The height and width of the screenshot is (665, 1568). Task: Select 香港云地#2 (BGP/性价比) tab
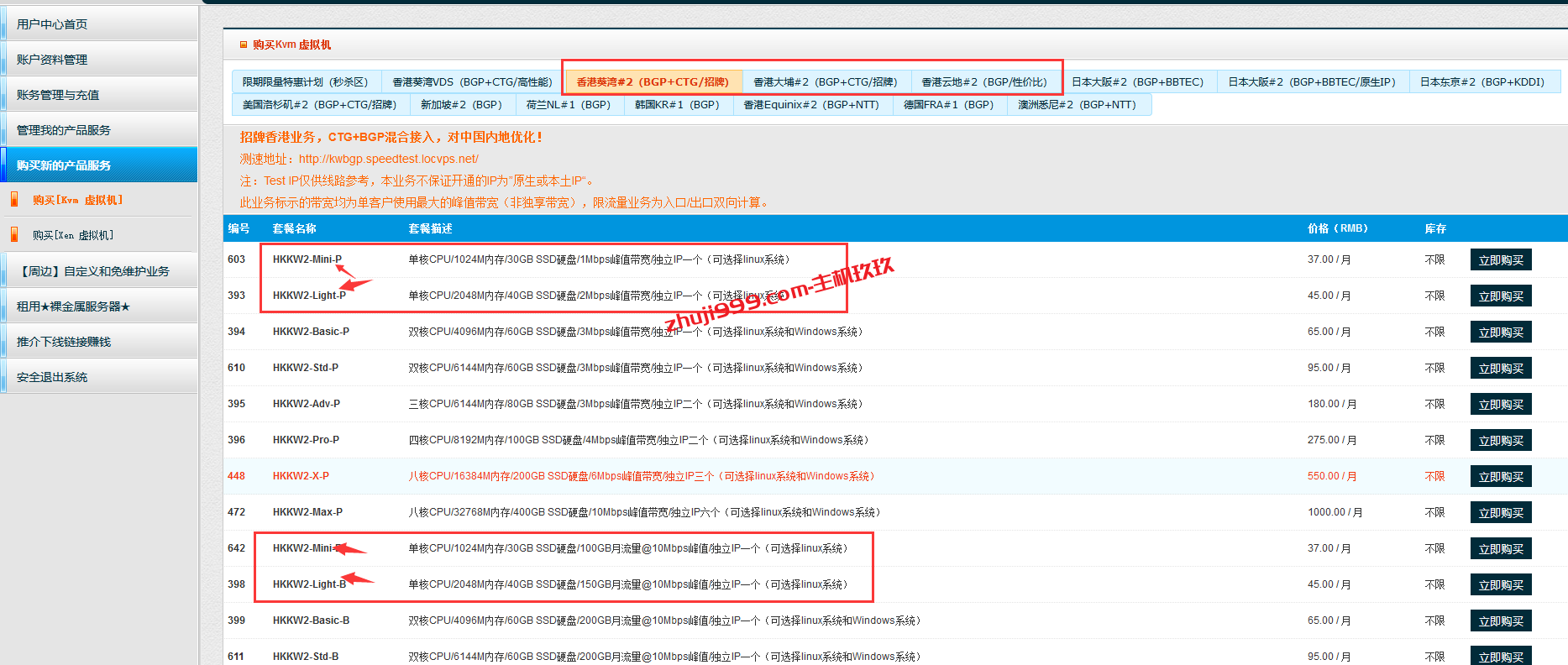tap(984, 82)
